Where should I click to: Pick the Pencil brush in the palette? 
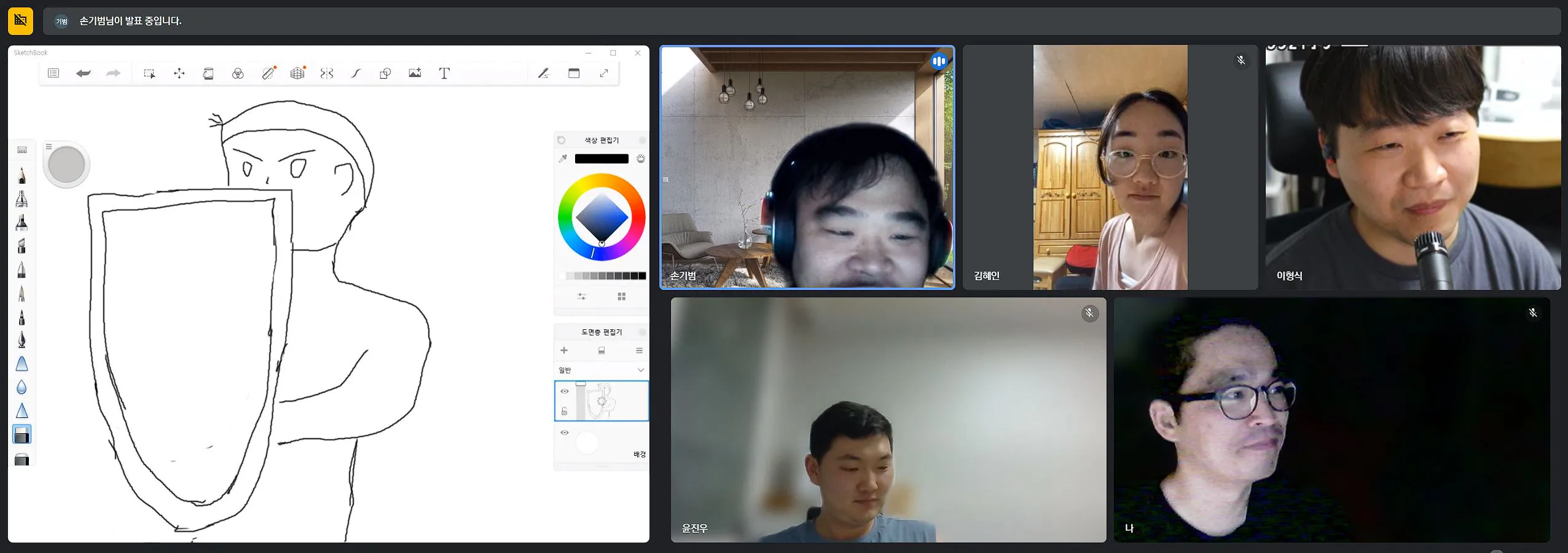(22, 175)
